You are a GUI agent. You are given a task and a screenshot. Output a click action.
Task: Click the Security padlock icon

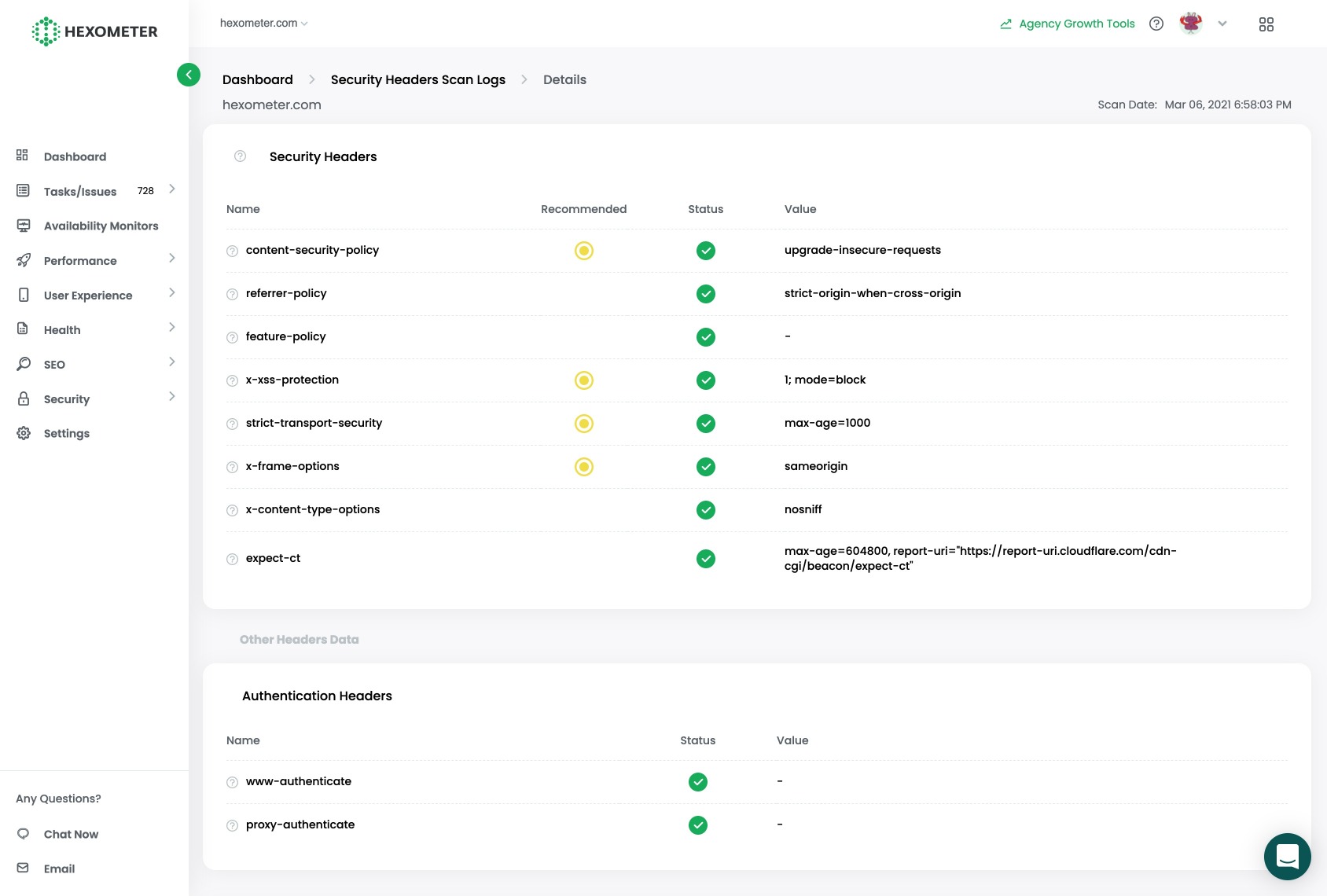24,398
